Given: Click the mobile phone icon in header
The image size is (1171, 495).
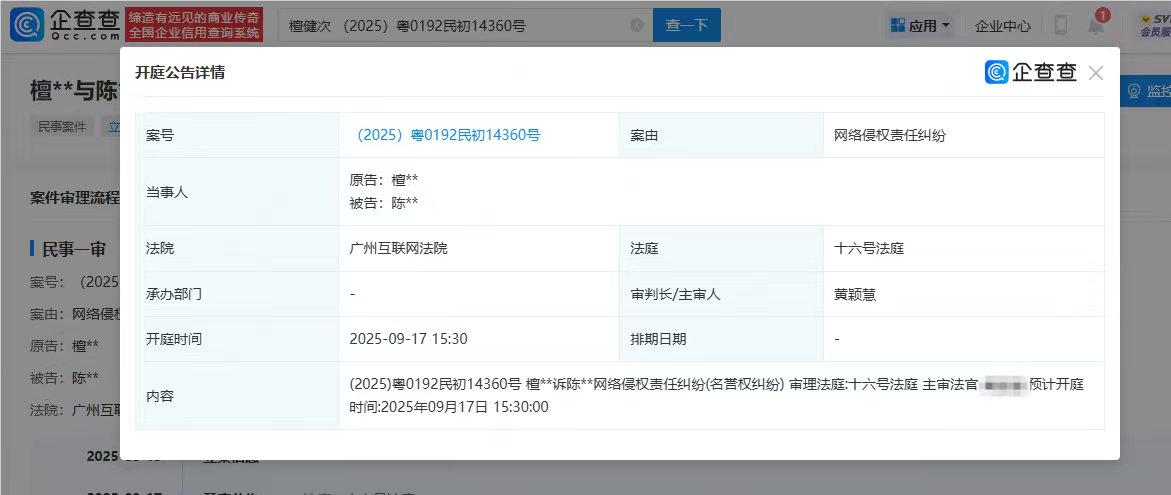Looking at the screenshot, I should click(x=1061, y=26).
